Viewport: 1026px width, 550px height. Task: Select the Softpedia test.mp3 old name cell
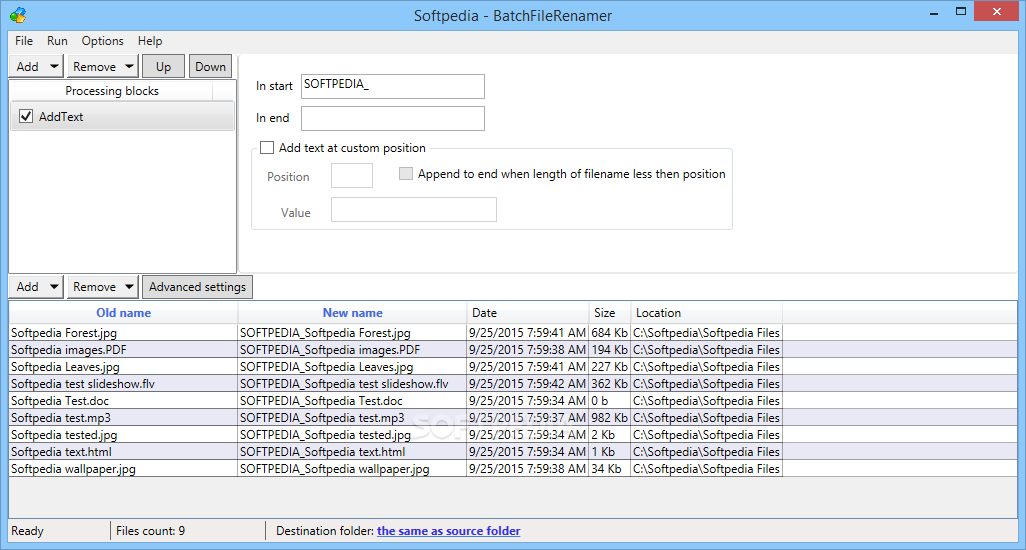(123, 418)
